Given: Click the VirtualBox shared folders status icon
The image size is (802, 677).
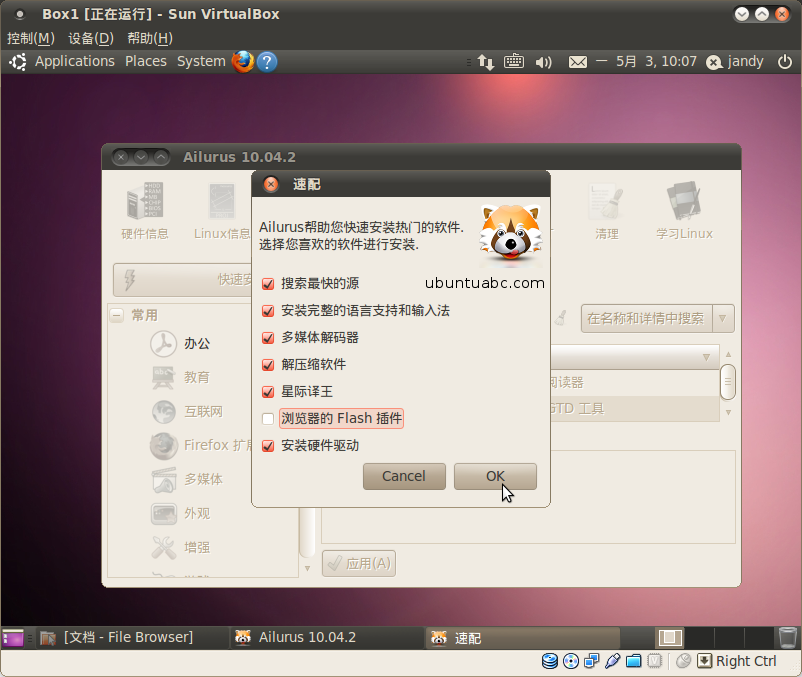Looking at the screenshot, I should [x=633, y=661].
